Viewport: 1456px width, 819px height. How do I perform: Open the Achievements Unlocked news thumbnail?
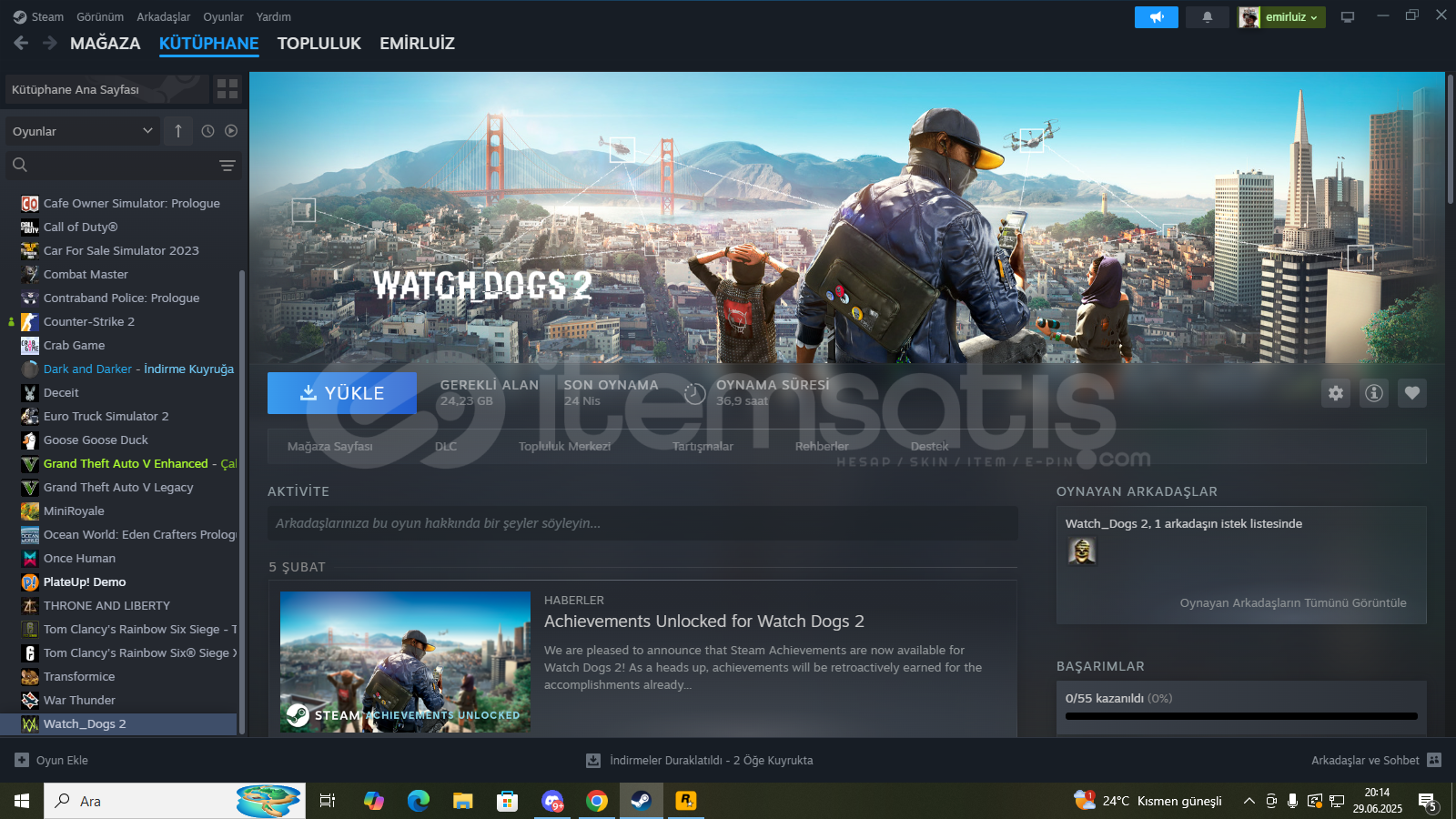pos(405,662)
